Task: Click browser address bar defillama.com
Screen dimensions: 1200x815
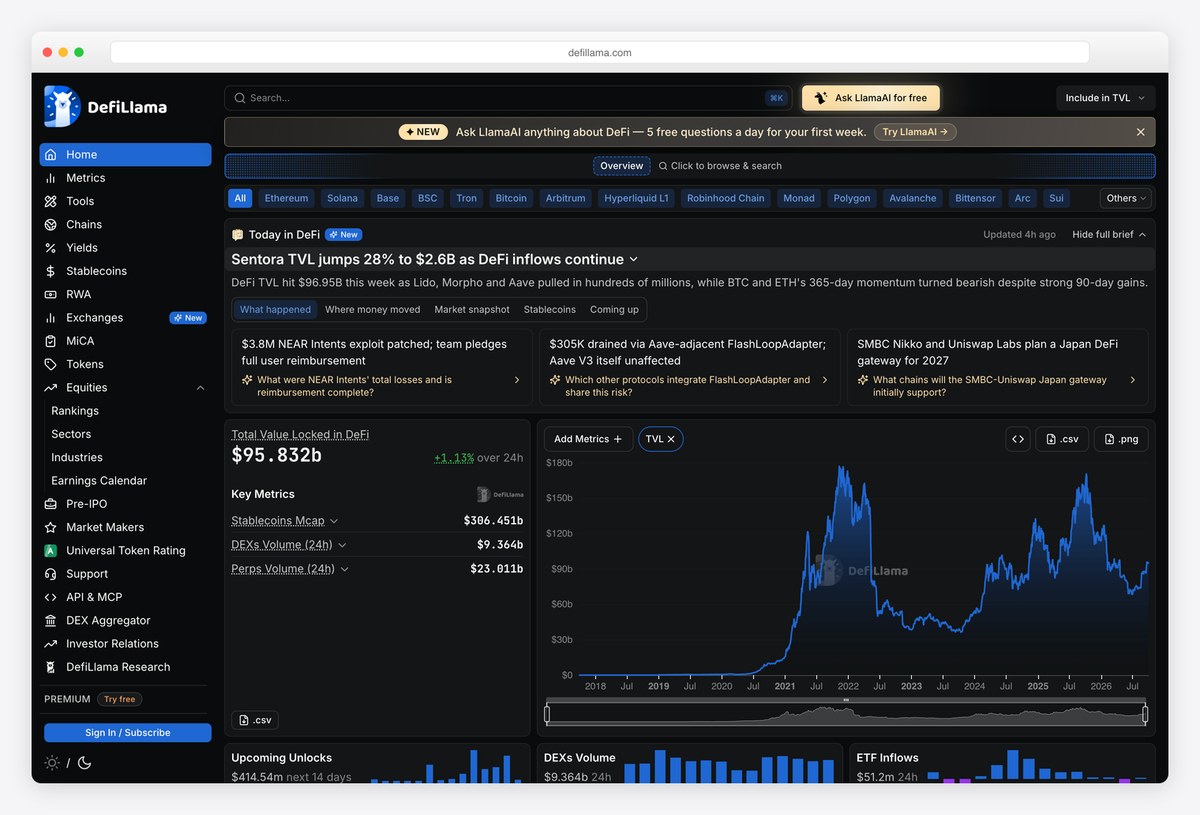Action: click(600, 52)
